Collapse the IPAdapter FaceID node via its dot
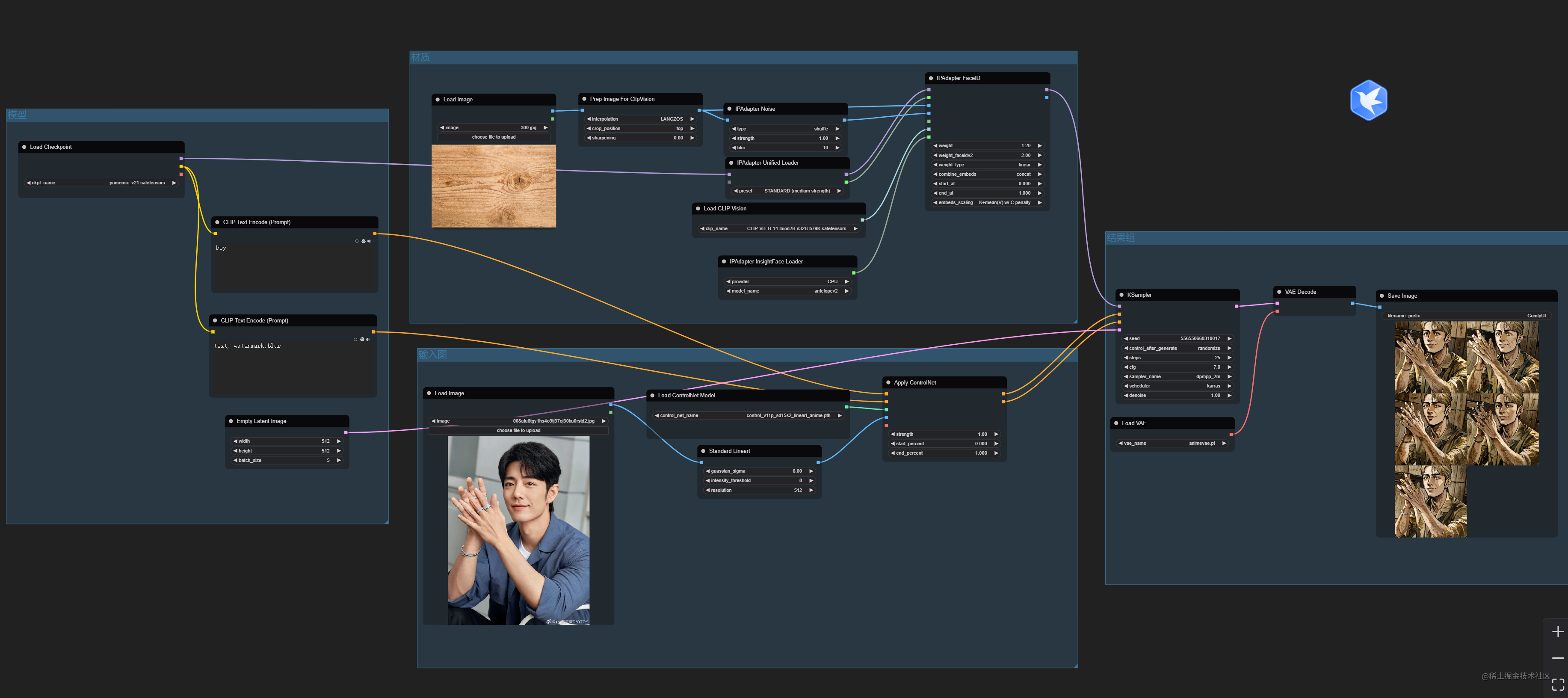This screenshot has width=1568, height=698. point(931,78)
